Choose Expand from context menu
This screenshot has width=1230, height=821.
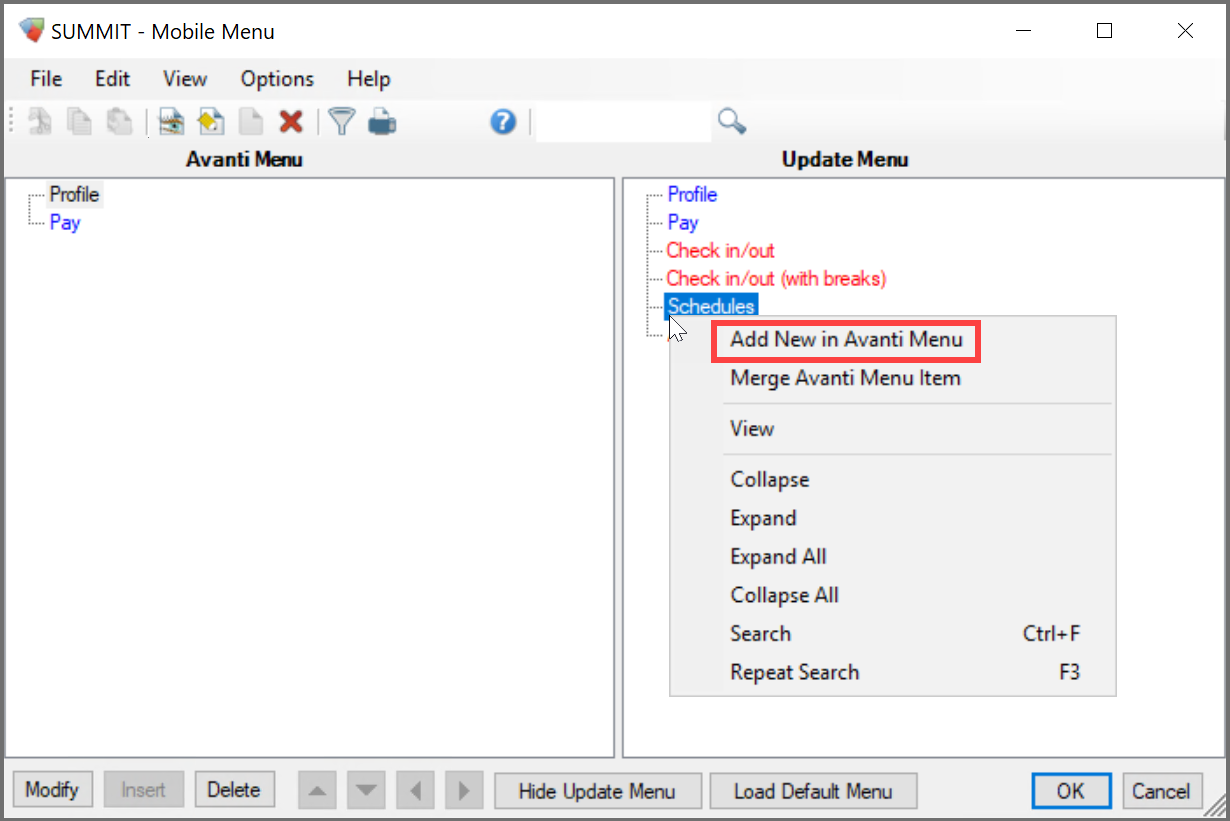coord(763,518)
